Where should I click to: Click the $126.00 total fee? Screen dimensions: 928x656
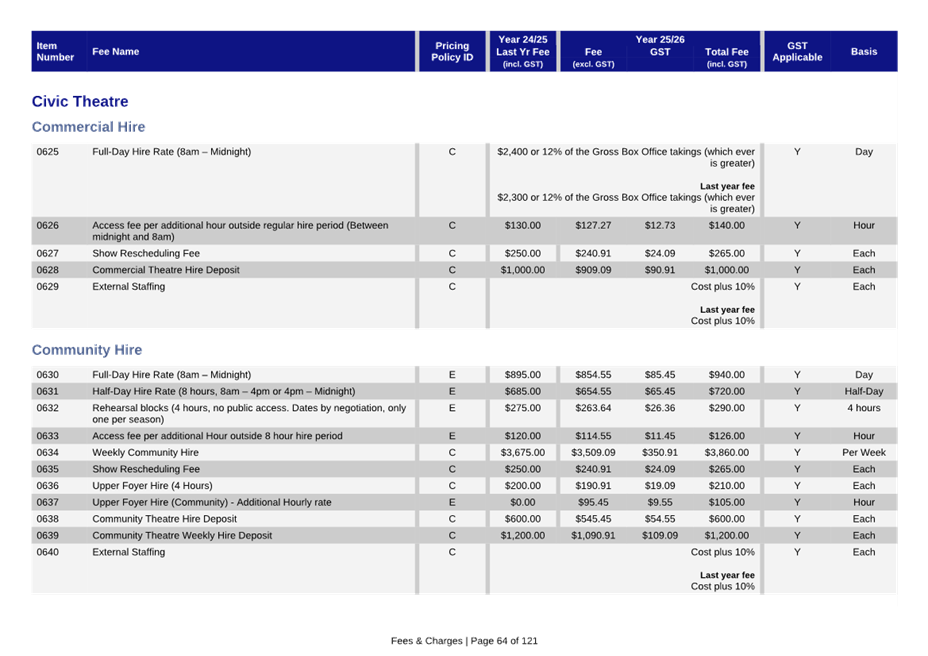(x=727, y=436)
